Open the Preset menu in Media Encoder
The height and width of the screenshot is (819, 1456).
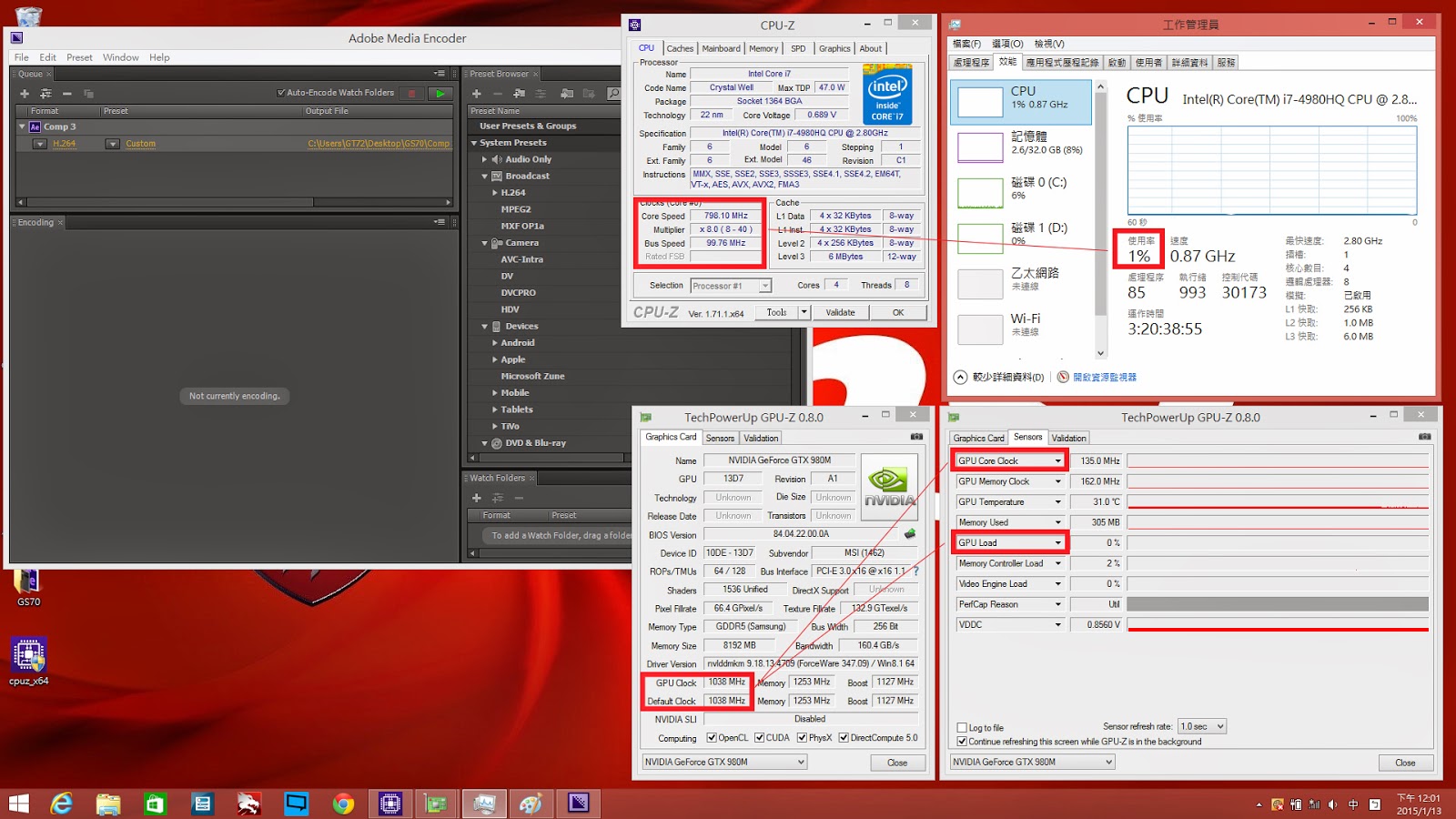(x=79, y=57)
